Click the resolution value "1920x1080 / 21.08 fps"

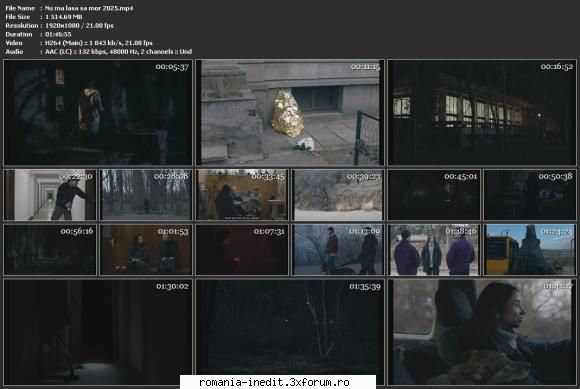pyautogui.click(x=79, y=26)
